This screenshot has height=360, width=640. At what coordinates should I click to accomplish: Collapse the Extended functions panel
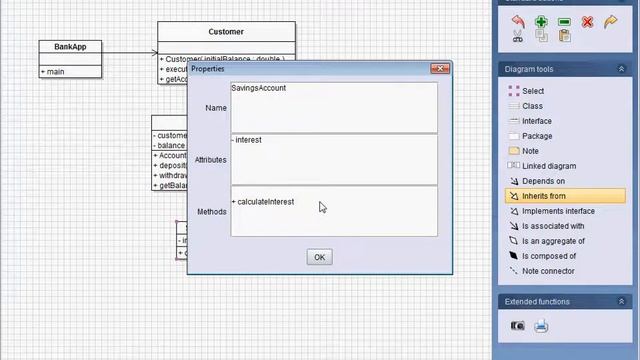point(621,302)
